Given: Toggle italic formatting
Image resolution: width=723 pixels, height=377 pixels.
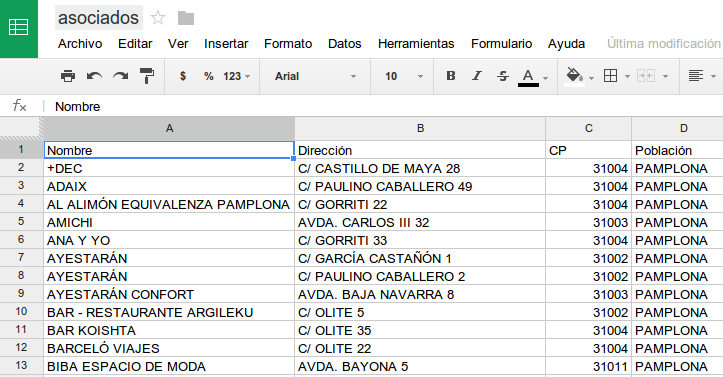Looking at the screenshot, I should pos(477,76).
